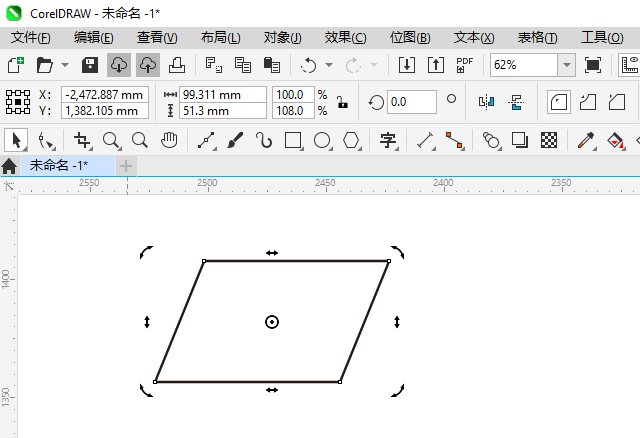This screenshot has width=640, height=438.
Task: Click the Paste clipboard icon
Action: point(272,65)
